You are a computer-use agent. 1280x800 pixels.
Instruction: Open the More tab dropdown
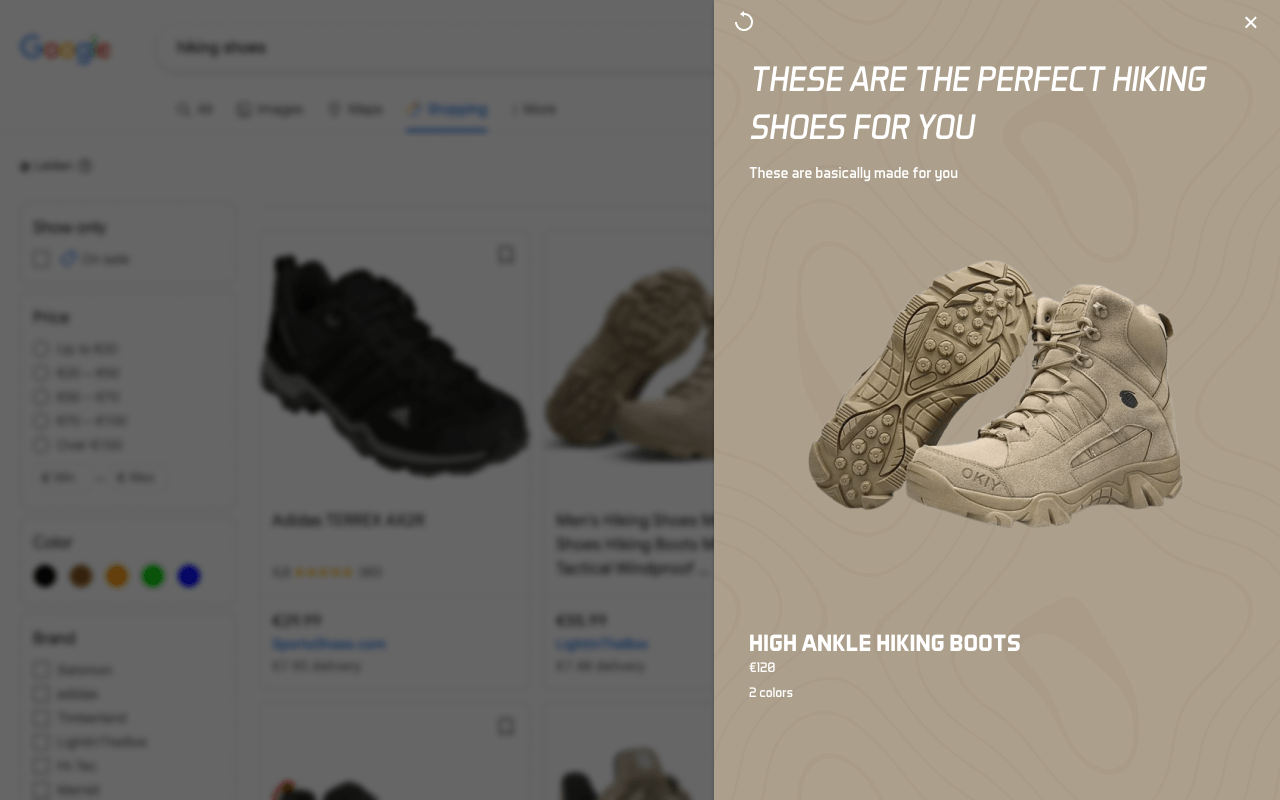pyautogui.click(x=534, y=109)
